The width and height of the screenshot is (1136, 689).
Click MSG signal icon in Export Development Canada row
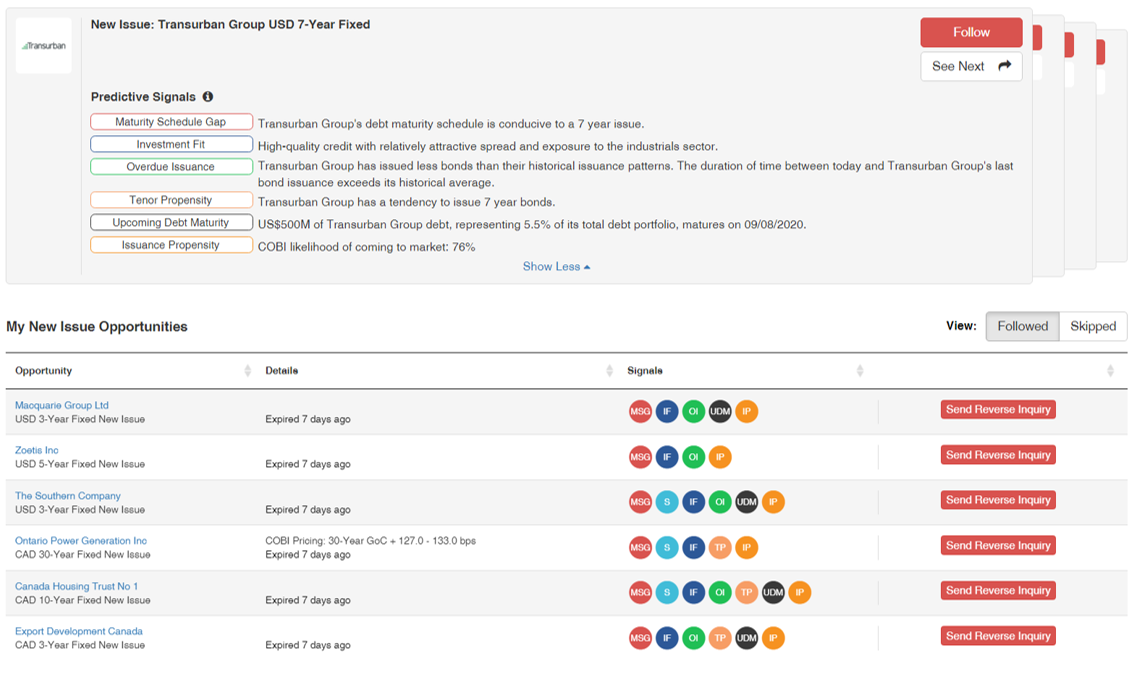tap(640, 638)
